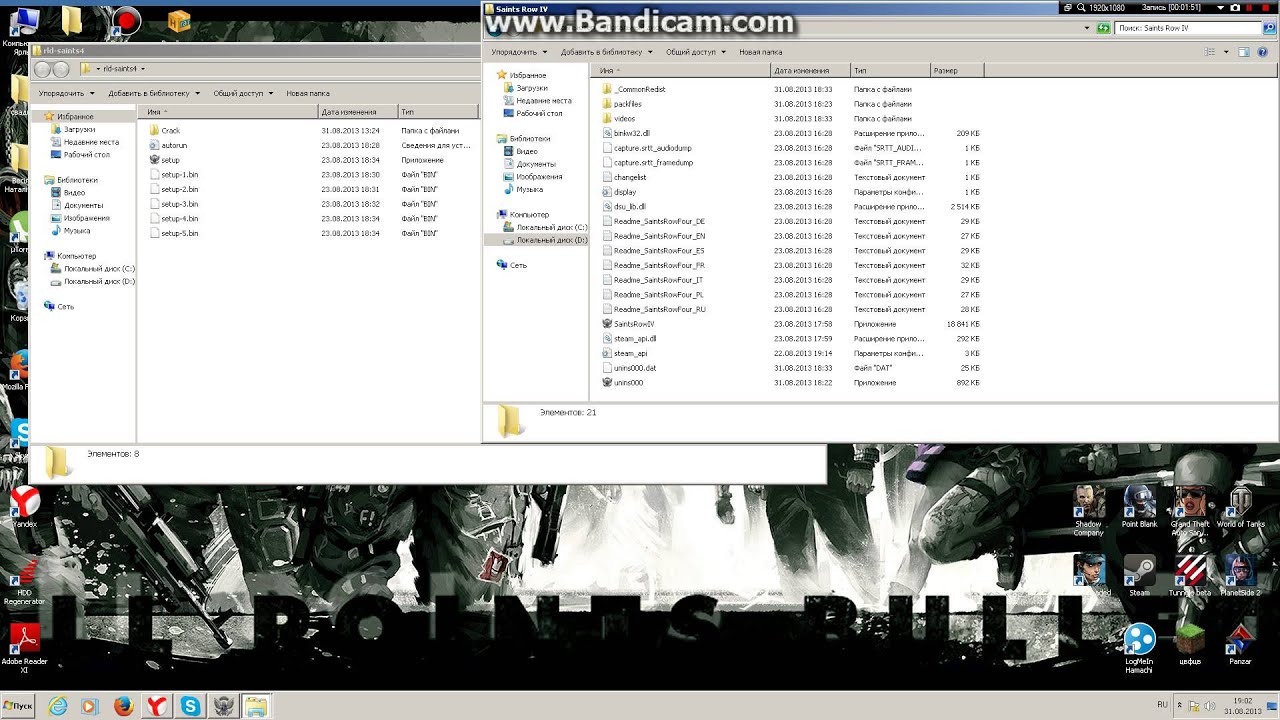Select Сеть in rld-saints4 window sidebar
The height and width of the screenshot is (720, 1280).
coord(58,307)
